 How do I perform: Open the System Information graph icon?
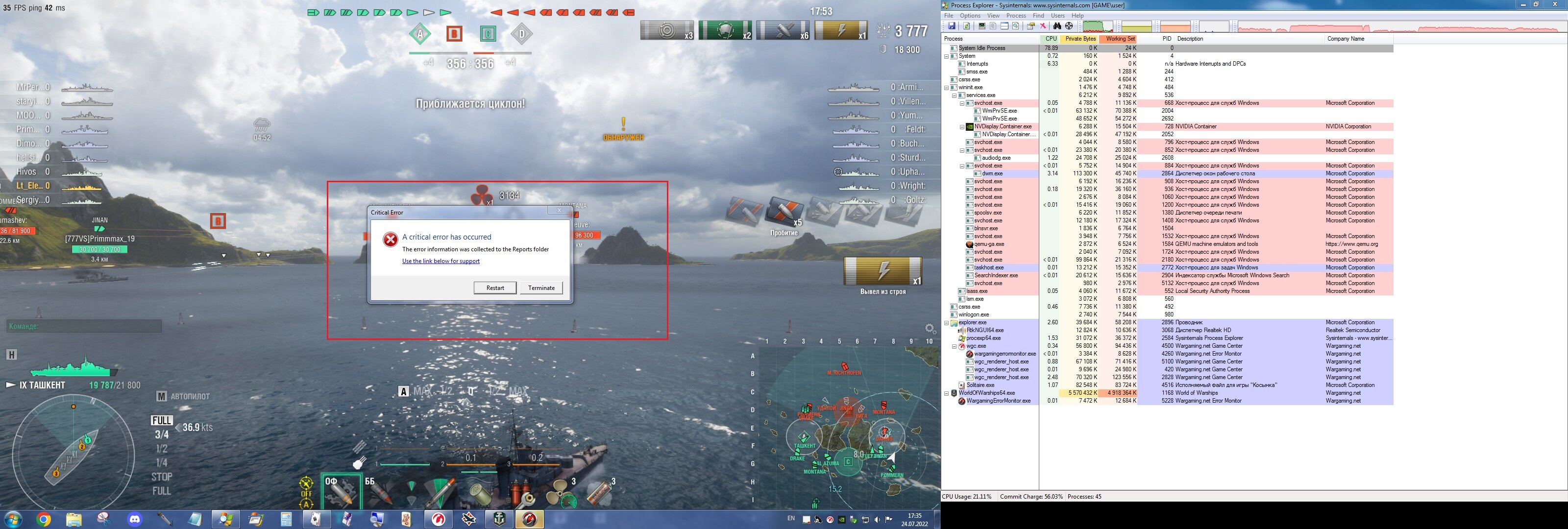(982, 26)
